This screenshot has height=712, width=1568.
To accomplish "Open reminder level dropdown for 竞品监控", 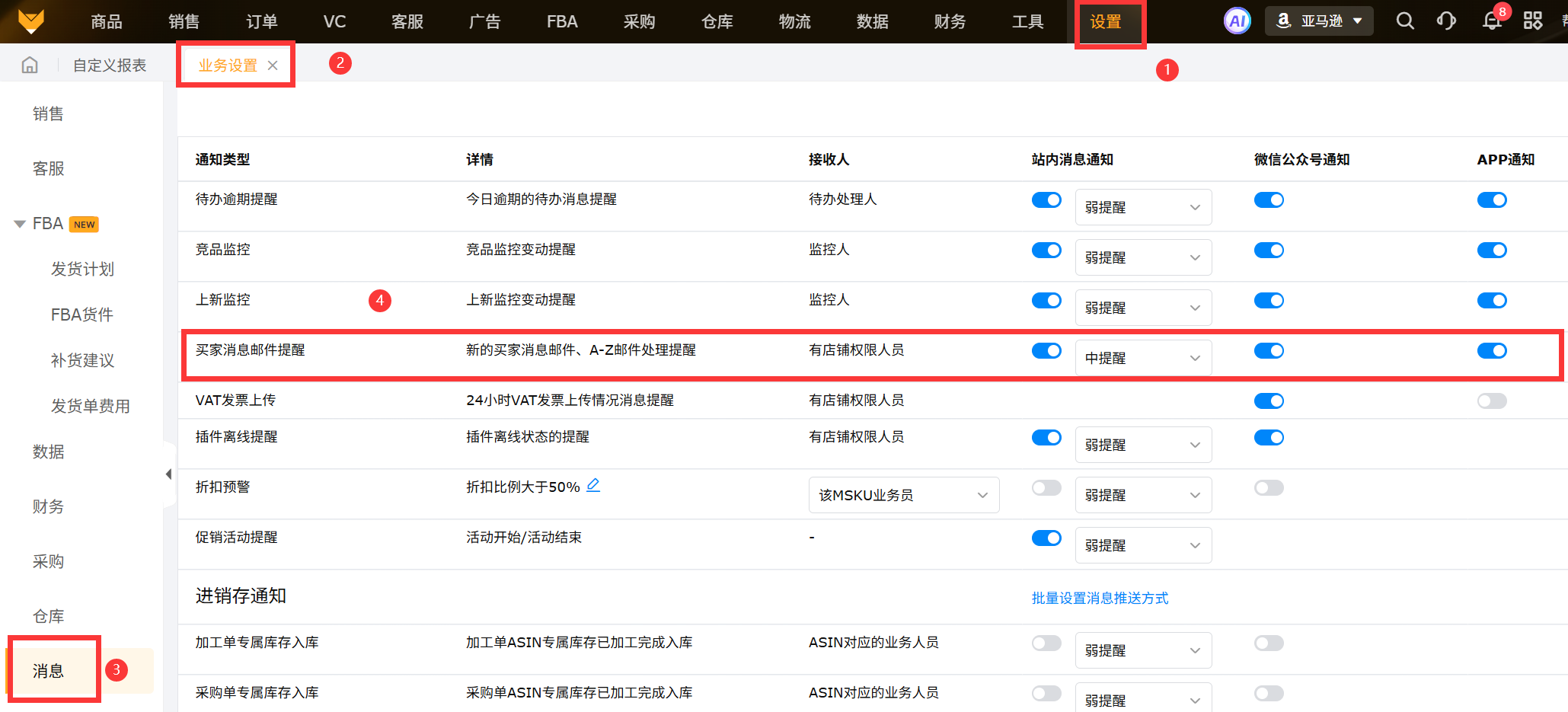I will [1143, 257].
